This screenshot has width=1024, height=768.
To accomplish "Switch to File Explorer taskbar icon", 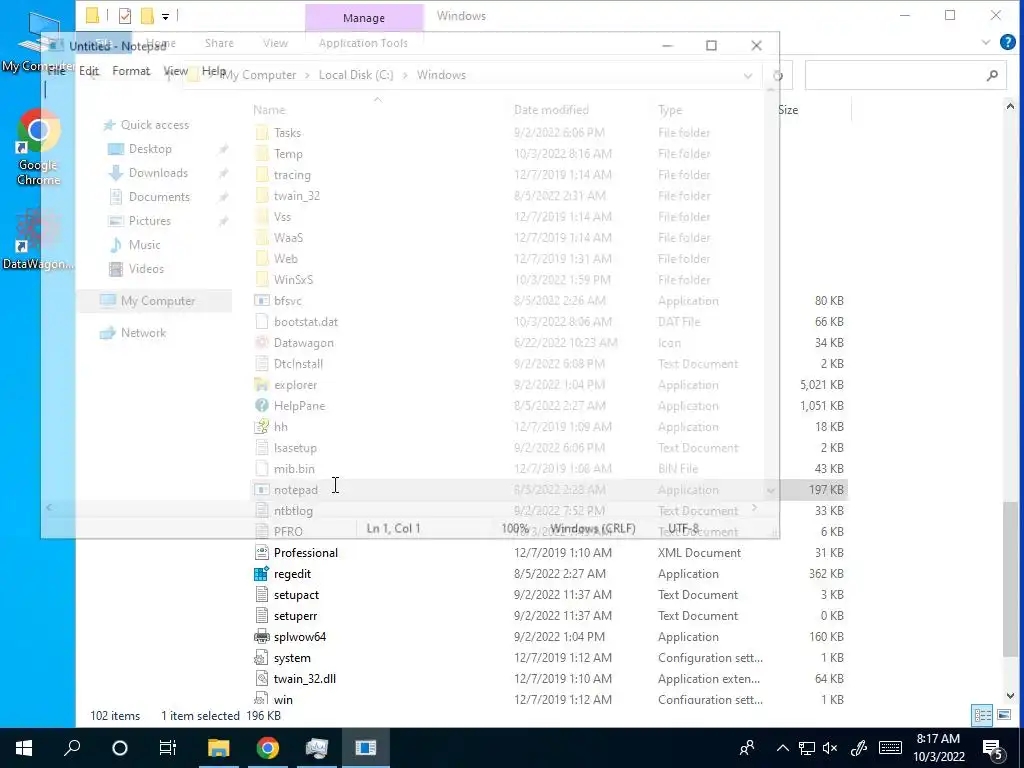I will [219, 748].
